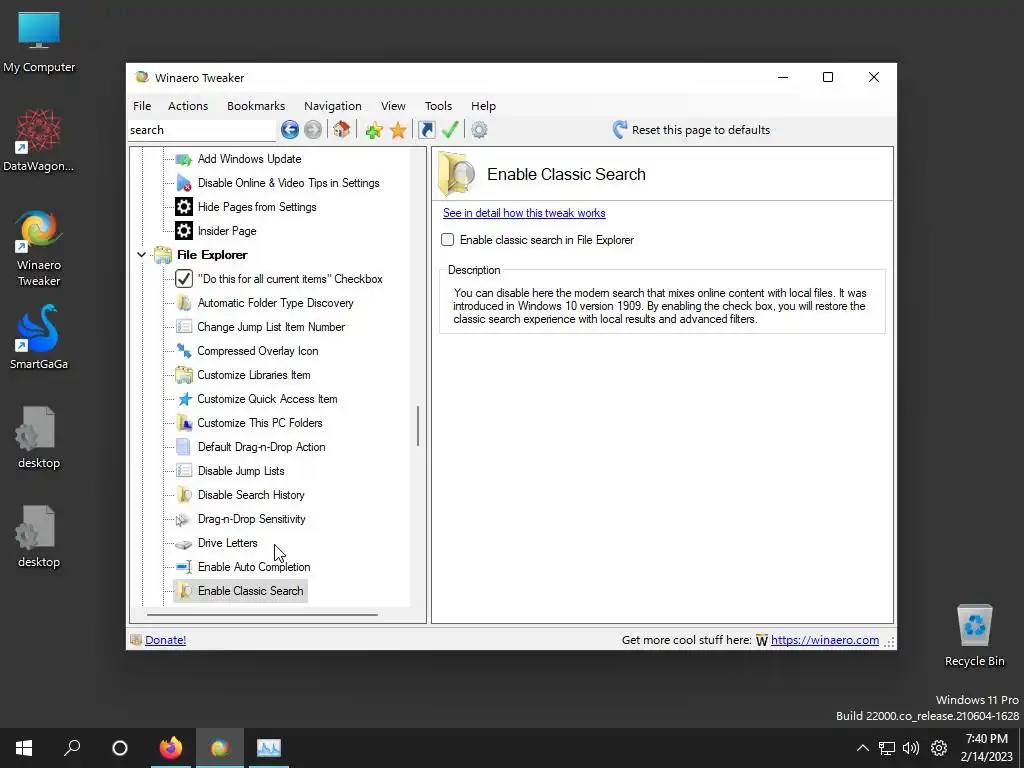Click the Compressed Overlay Icon's icon
Screen dimensions: 1024x768
[x=184, y=351]
